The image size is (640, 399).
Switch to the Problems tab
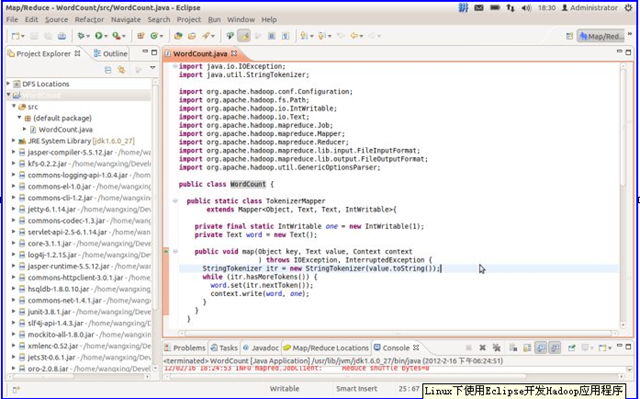(x=185, y=348)
